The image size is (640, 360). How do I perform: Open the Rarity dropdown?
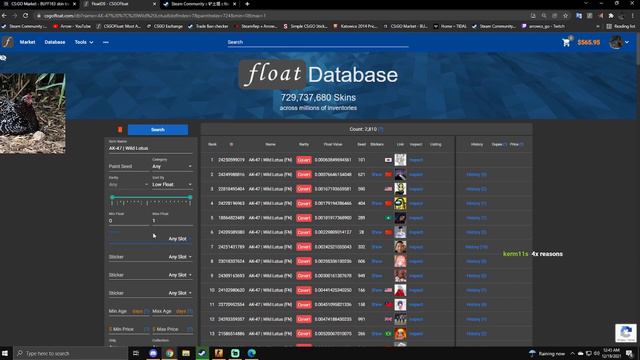coord(128,184)
